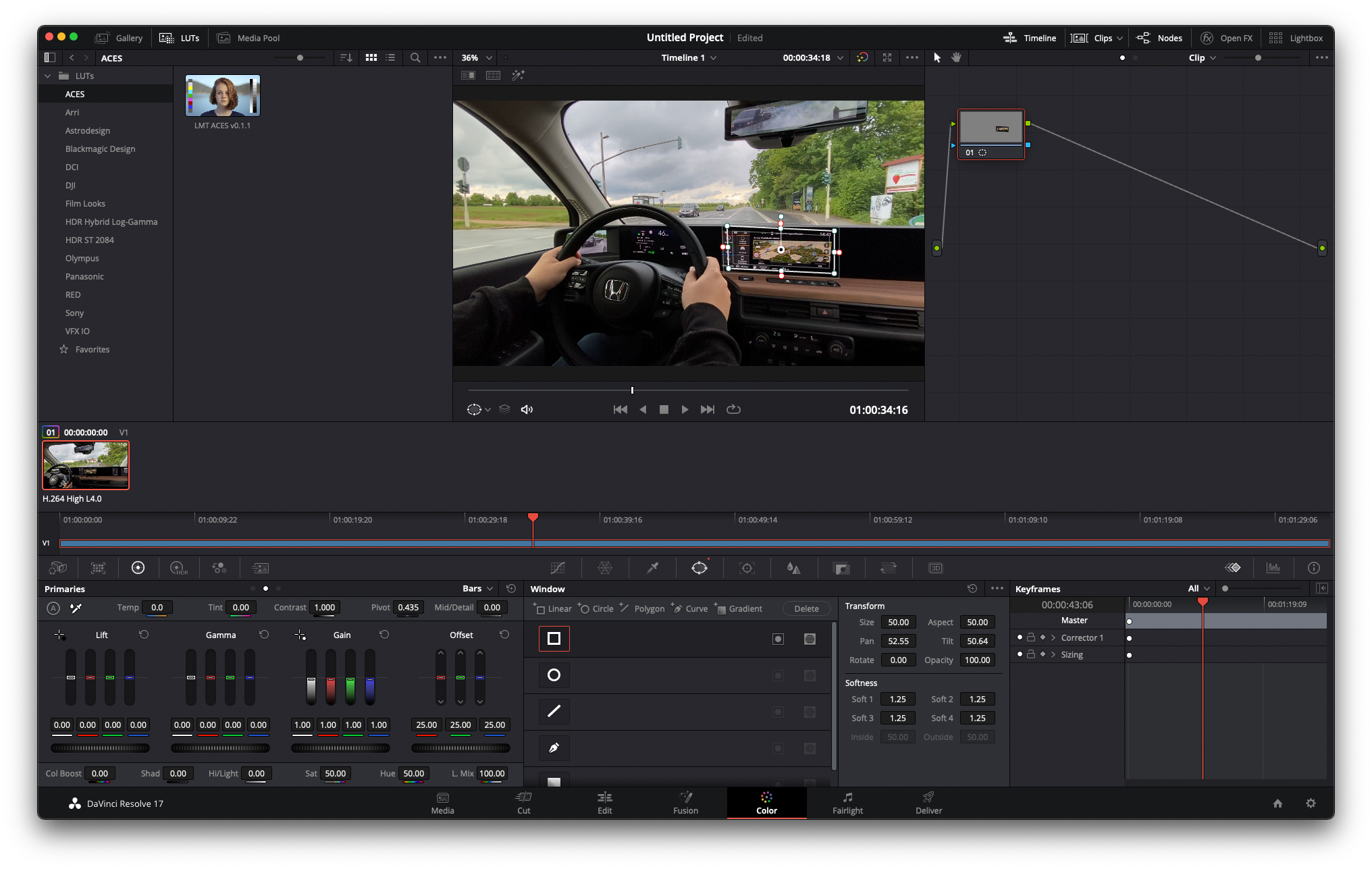Toggle the Circle window on
Screen dimensions: 1372x869
pyautogui.click(x=554, y=675)
